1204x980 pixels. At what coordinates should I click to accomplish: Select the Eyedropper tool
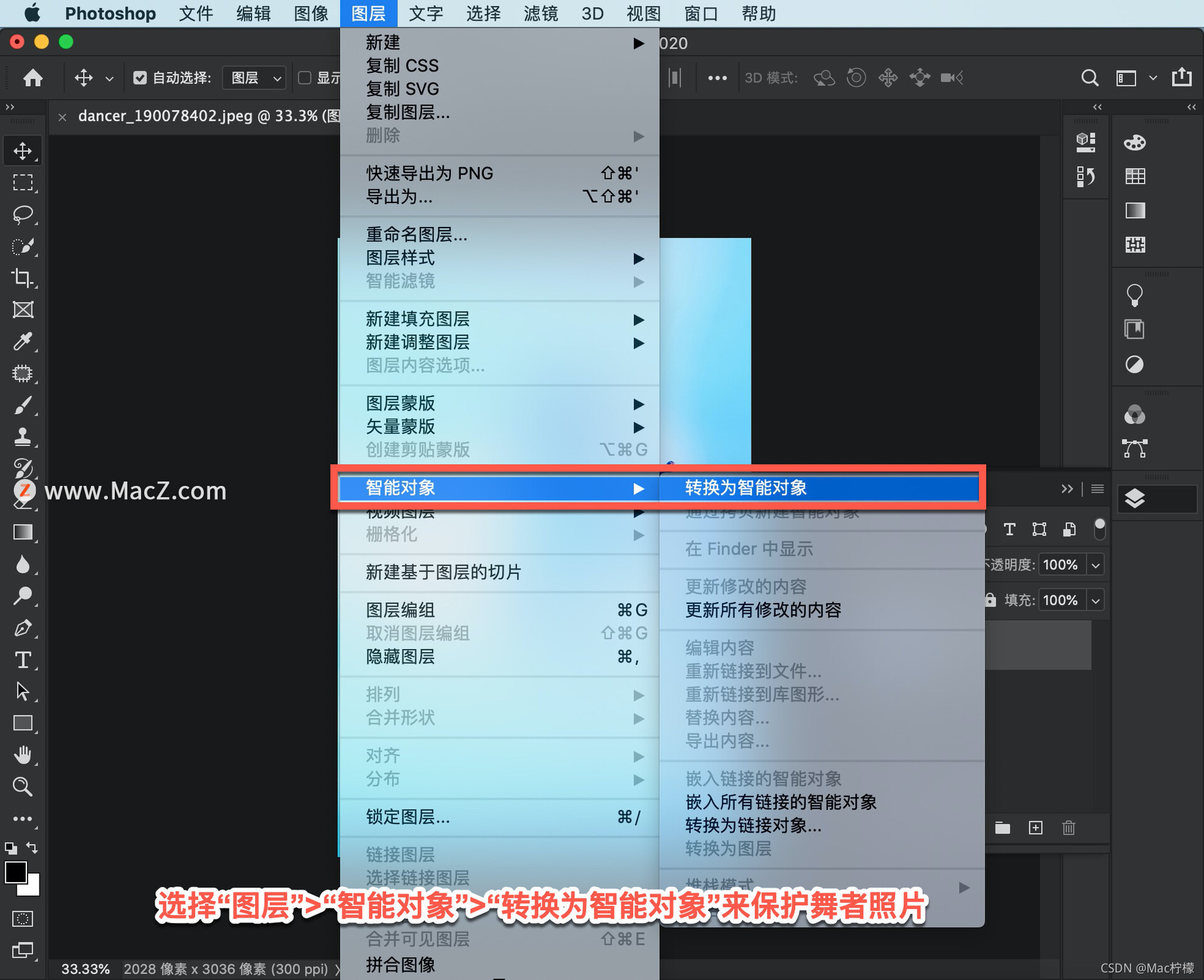click(23, 341)
